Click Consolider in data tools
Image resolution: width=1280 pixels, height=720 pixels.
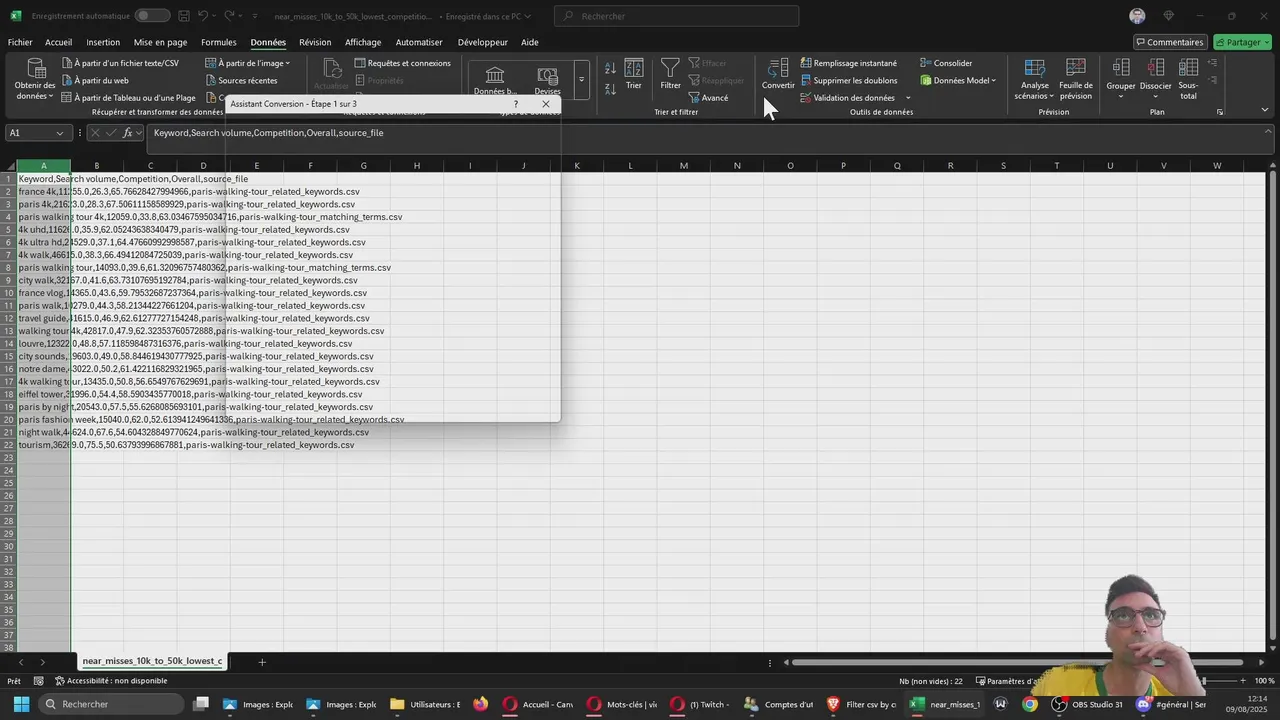(945, 63)
